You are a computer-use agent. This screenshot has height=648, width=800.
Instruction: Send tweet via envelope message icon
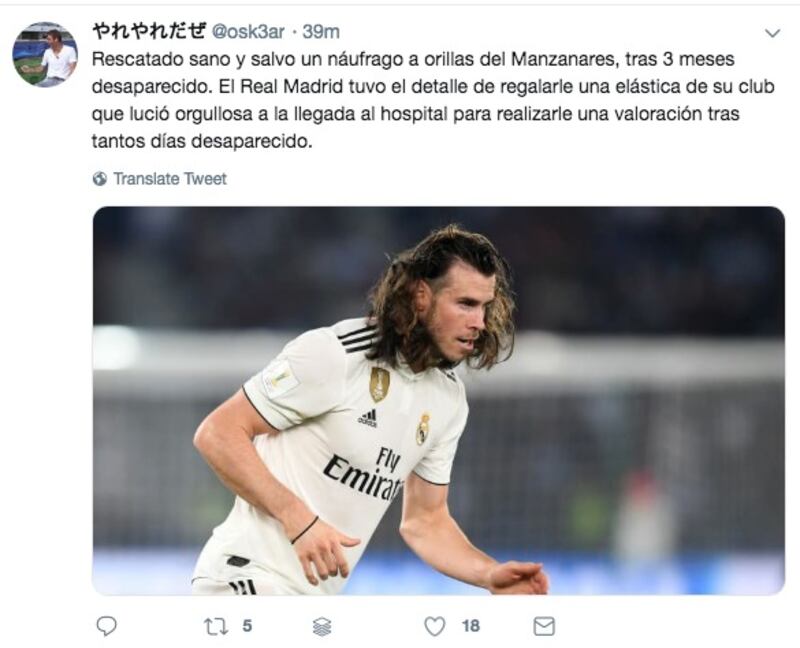click(x=544, y=626)
